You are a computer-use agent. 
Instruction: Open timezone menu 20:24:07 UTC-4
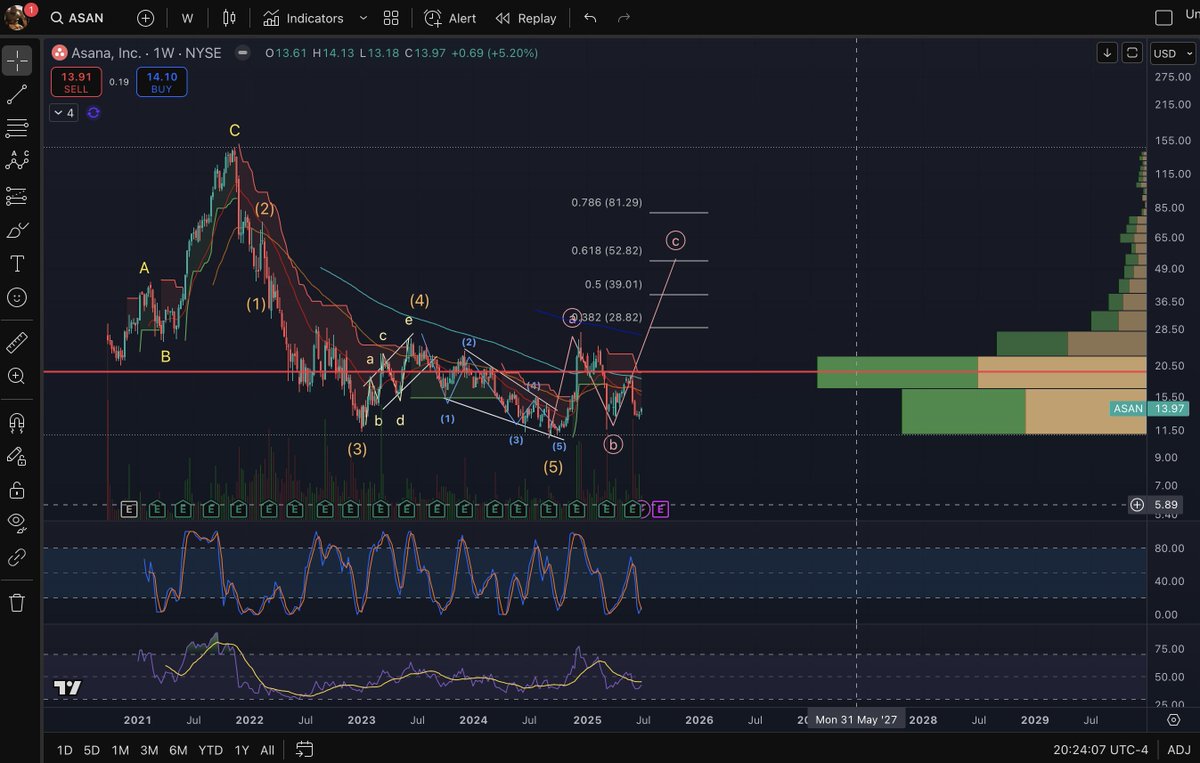click(x=1100, y=750)
